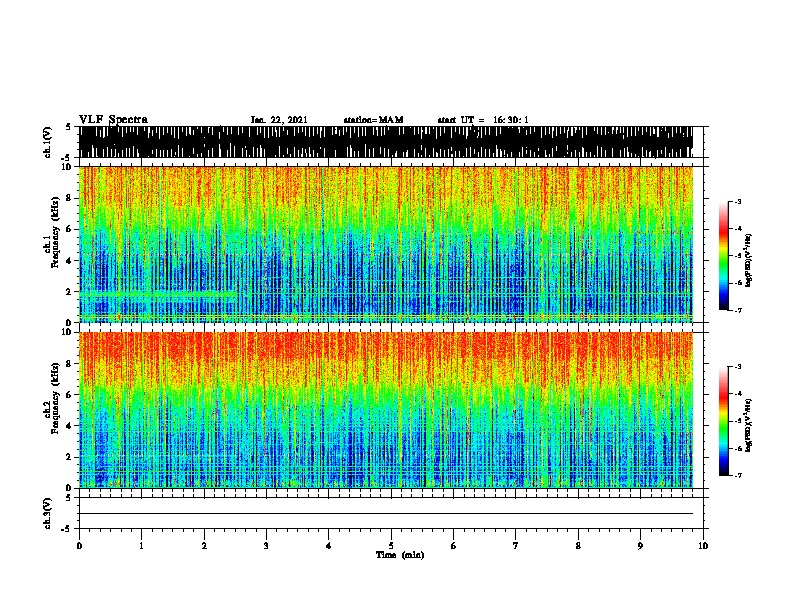
Task: Click the ch.1 colorbar log(PSD) label
Action: 749,261
